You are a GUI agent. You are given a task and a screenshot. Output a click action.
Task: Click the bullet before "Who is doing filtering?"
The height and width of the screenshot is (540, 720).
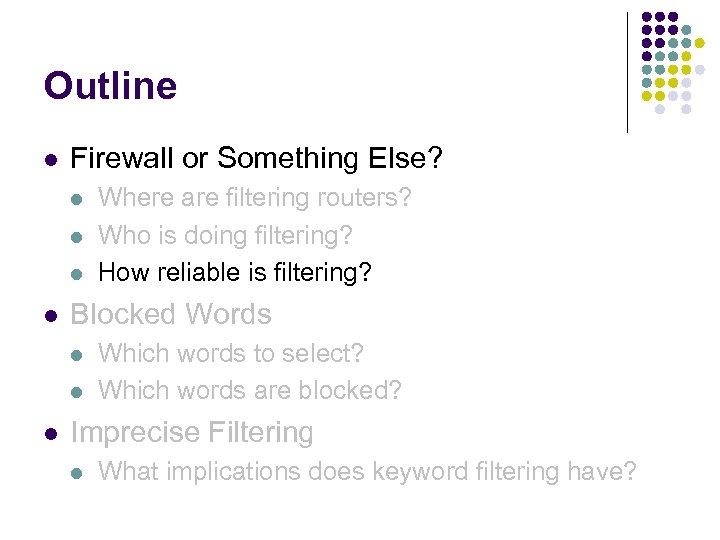[x=79, y=236]
